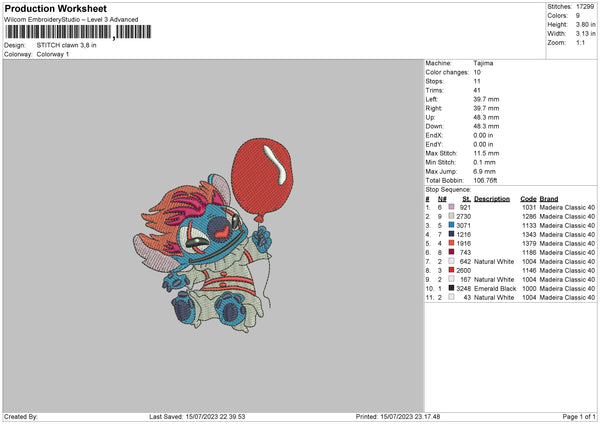This screenshot has height=424, width=600.
Task: Click the Code column header
Action: 528,199
